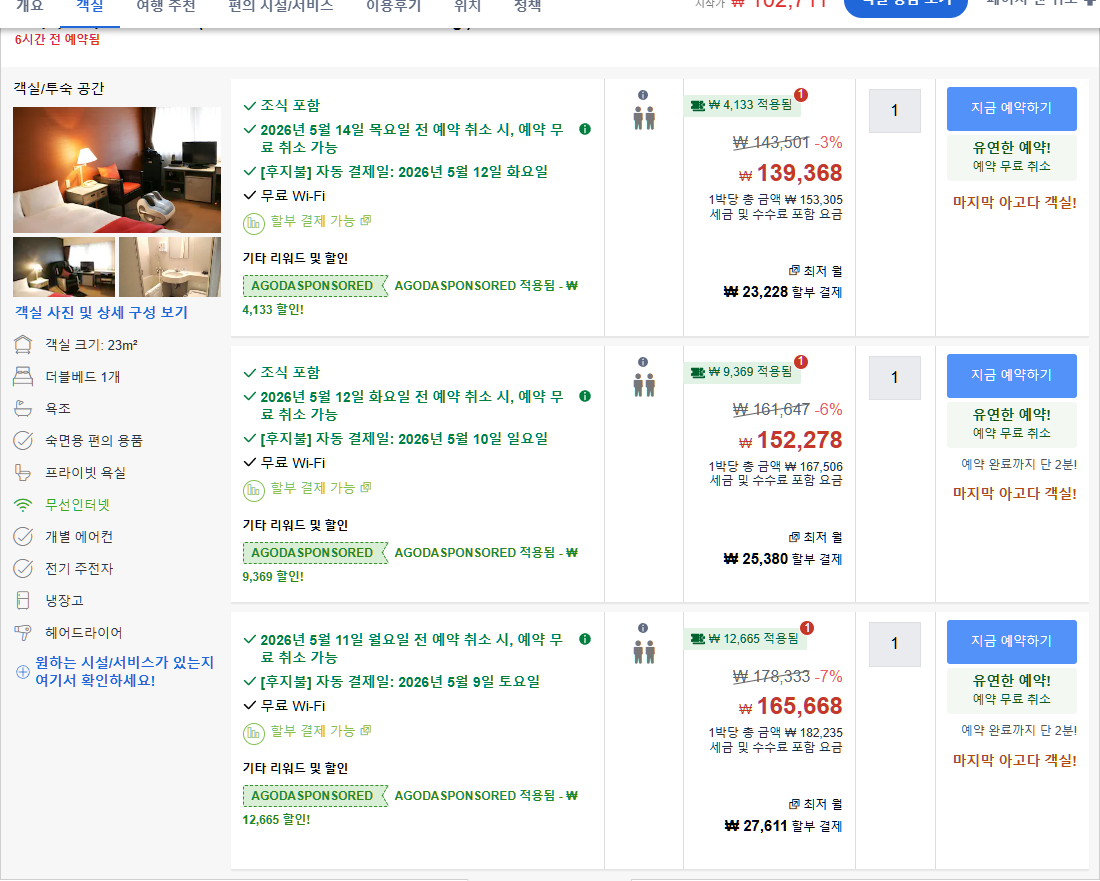Screen dimensions: 1100x881
Task: Click AGODASPONSORED tag with 12,665 discount
Action: (x=315, y=795)
